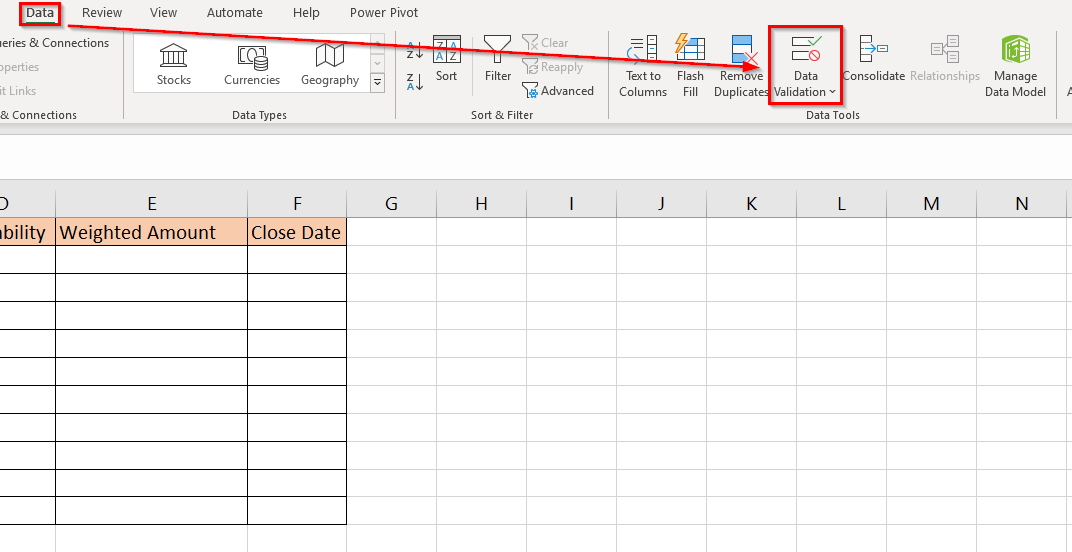
Task: Select the Currencies data type
Action: 252,64
